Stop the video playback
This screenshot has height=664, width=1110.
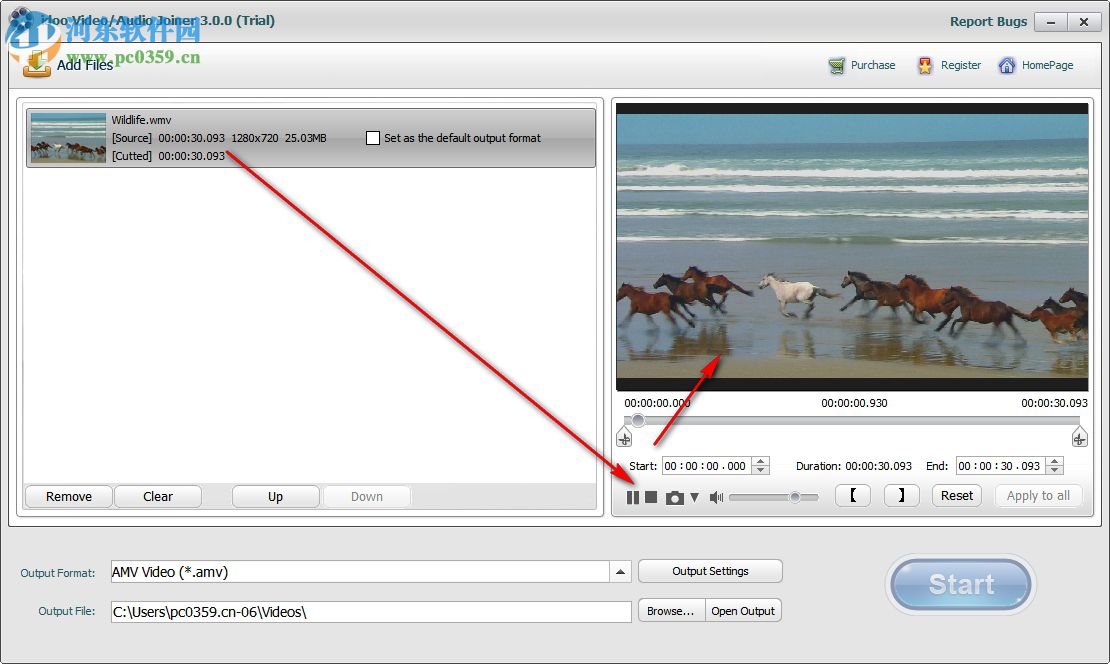651,498
